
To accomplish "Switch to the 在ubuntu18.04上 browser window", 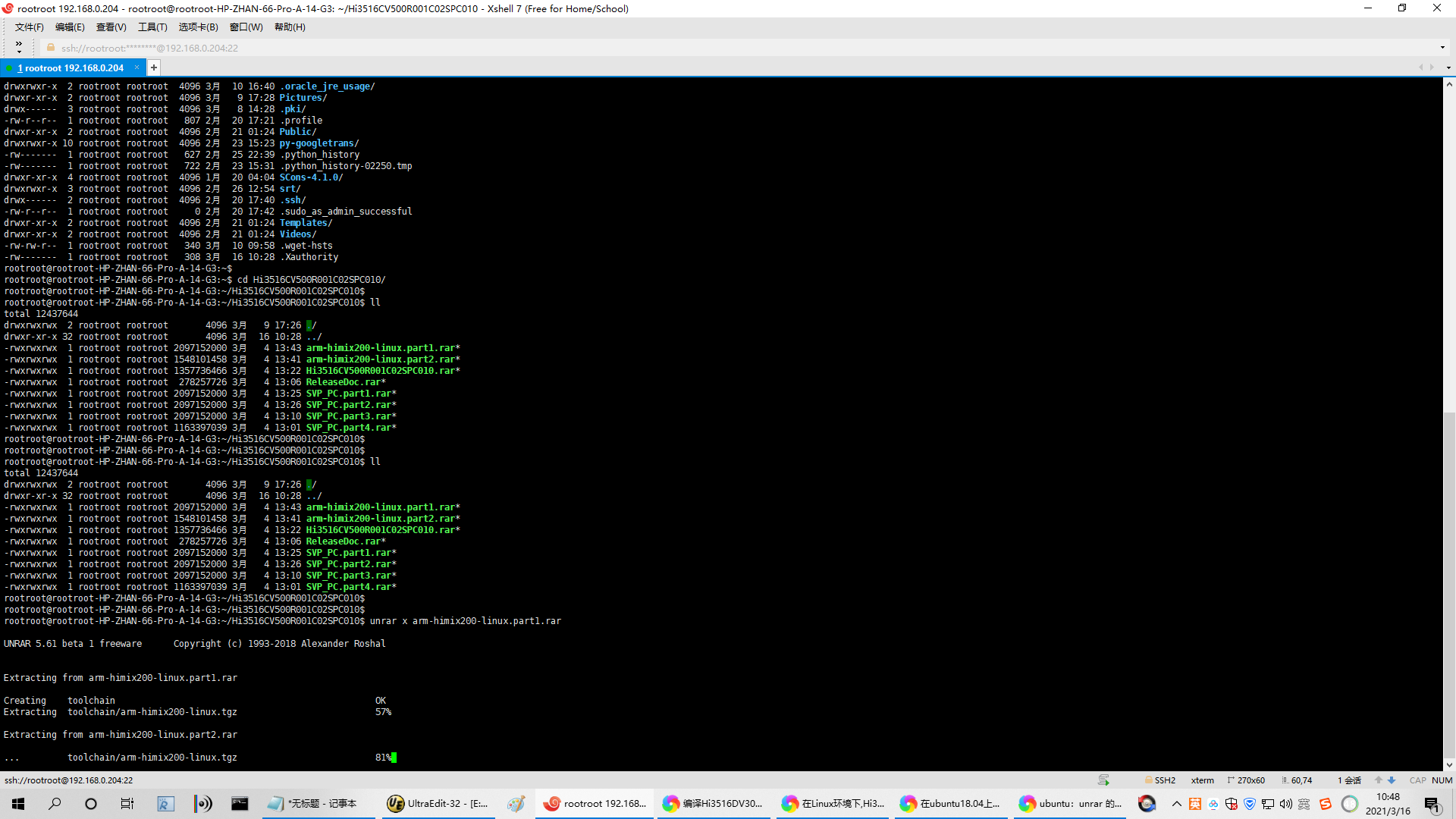I will tap(952, 804).
